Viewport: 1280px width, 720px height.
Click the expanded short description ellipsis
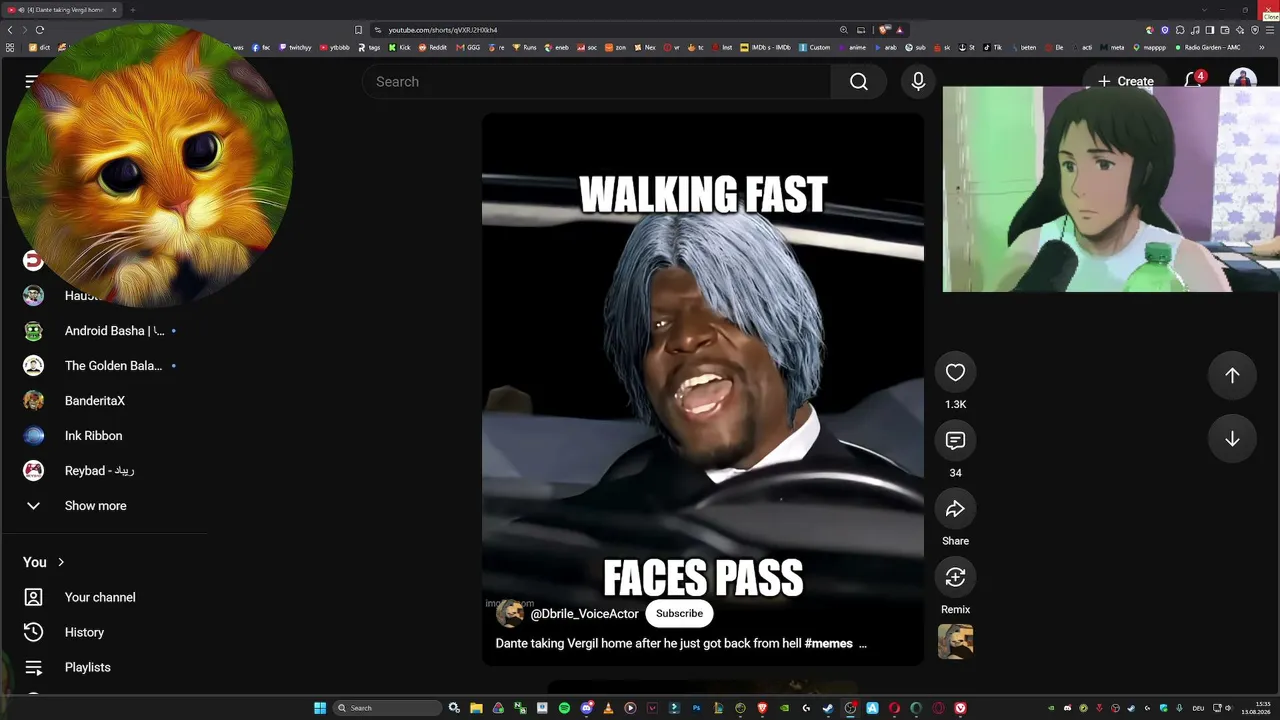coord(863,644)
